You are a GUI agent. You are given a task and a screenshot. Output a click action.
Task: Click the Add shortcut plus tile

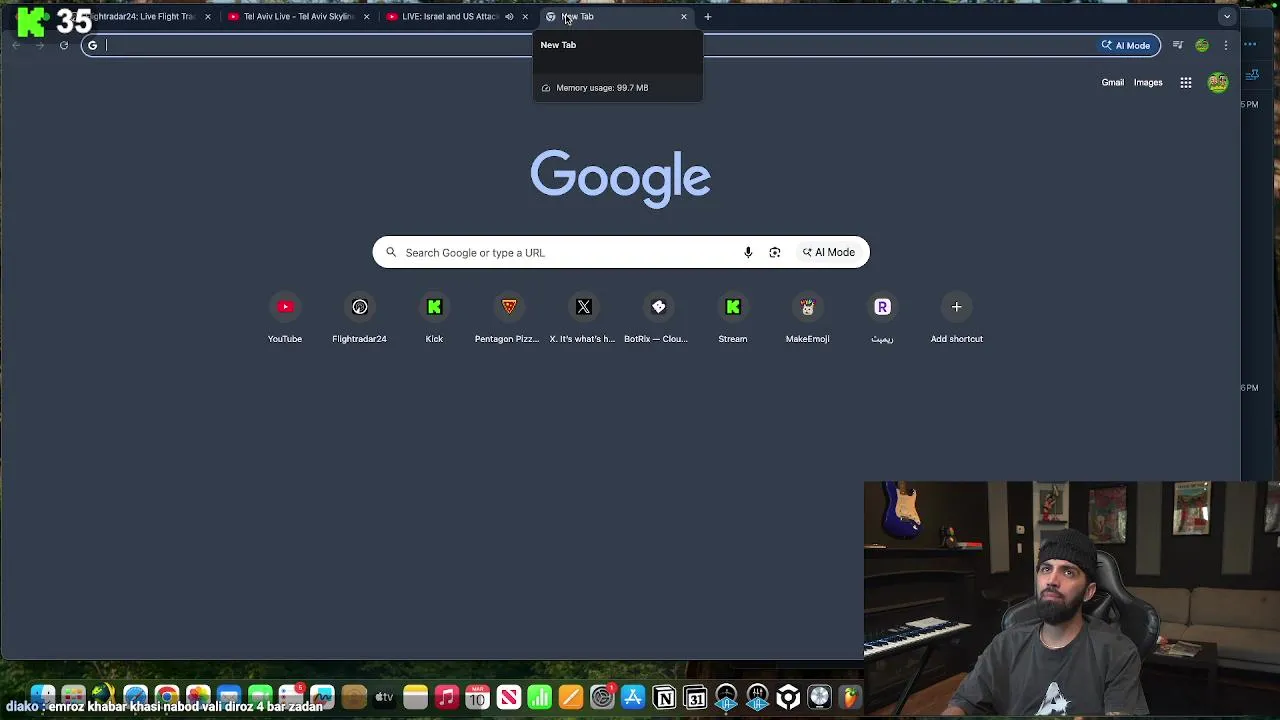[x=956, y=307]
